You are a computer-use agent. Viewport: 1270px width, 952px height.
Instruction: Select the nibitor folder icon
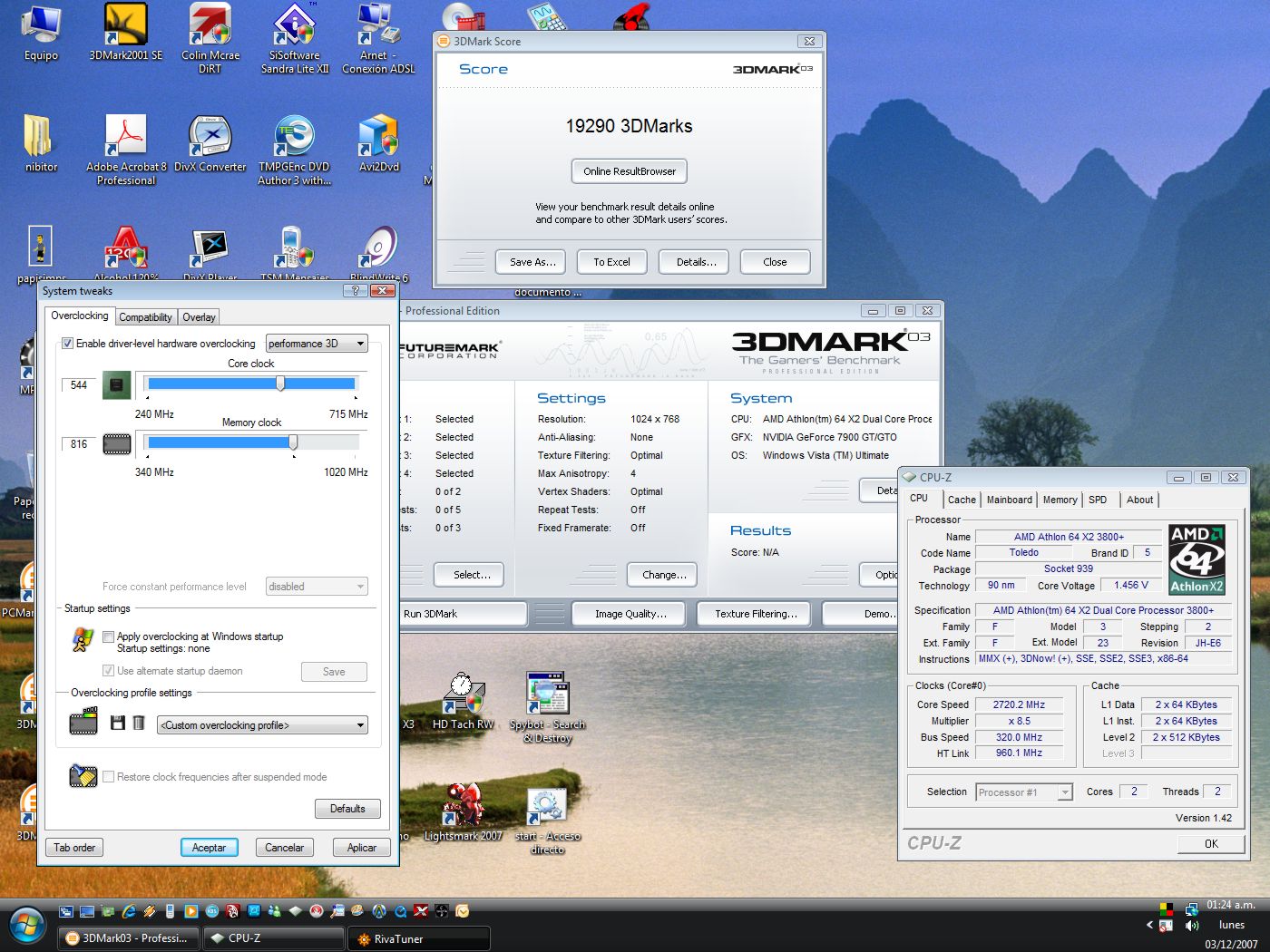point(41,143)
